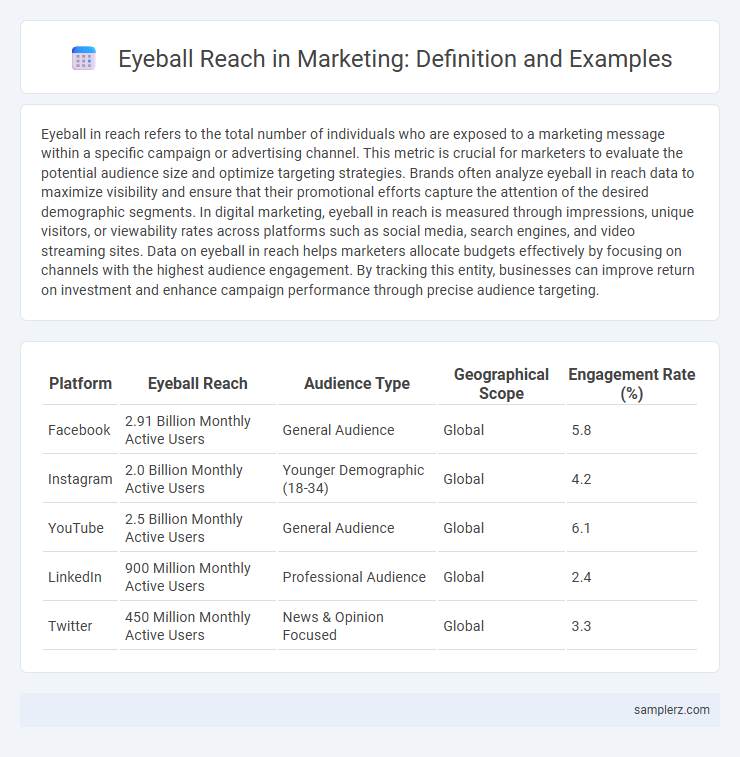Viewport: 740px width, 757px height.
Task: Select the Twitter platform cell
Action: [x=70, y=626]
